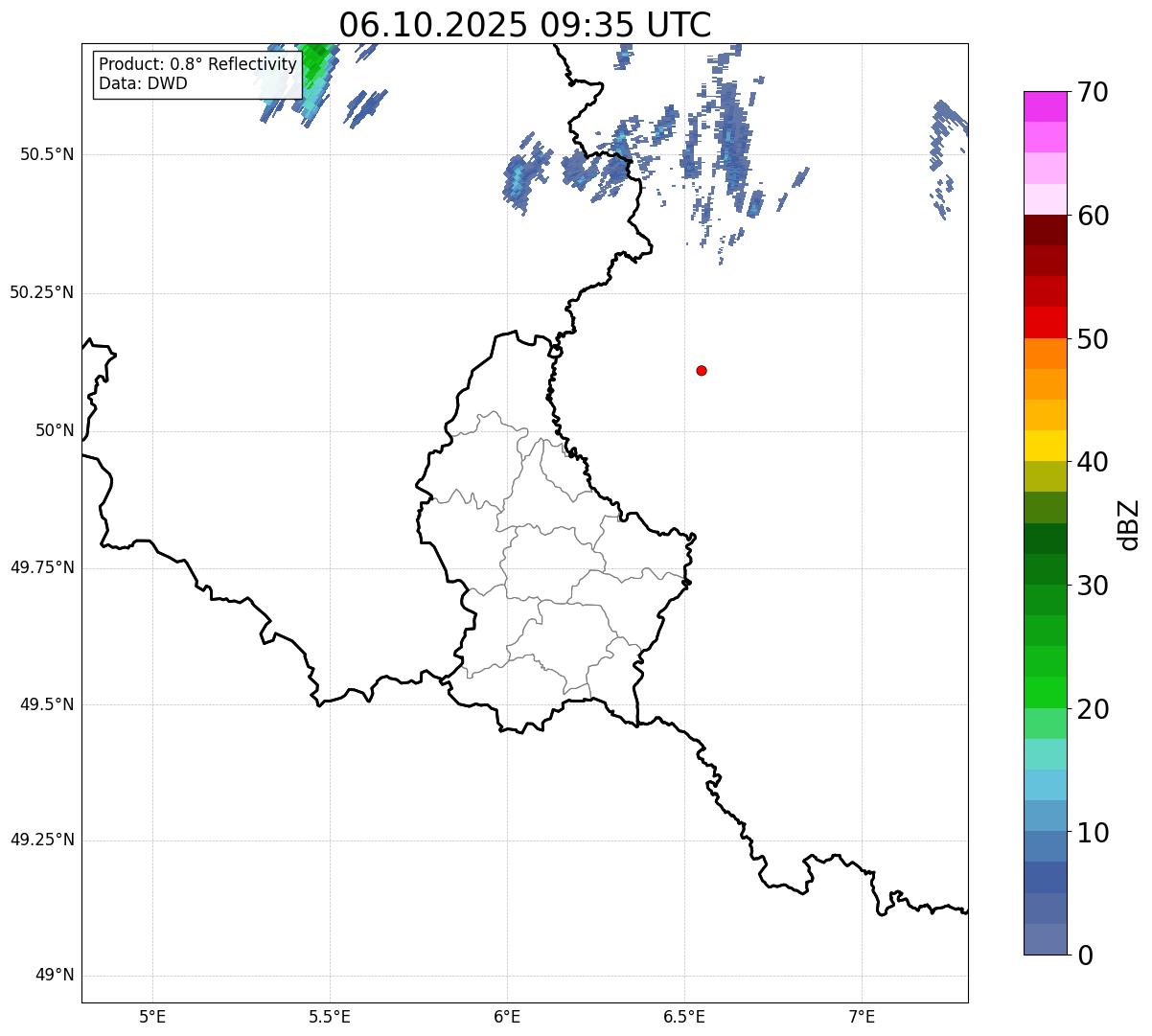
Task: Click the 60 tick on the colorbar
Action: (x=1093, y=216)
